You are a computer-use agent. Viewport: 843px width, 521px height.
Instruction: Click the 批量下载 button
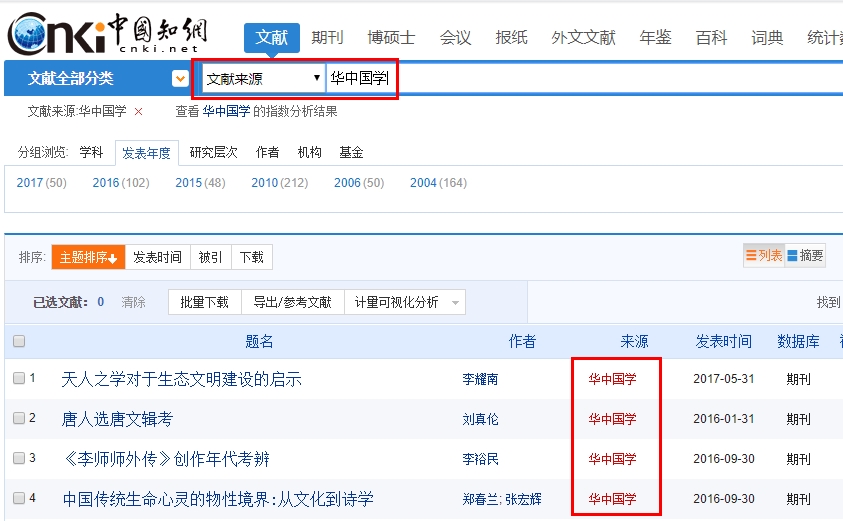coord(204,303)
